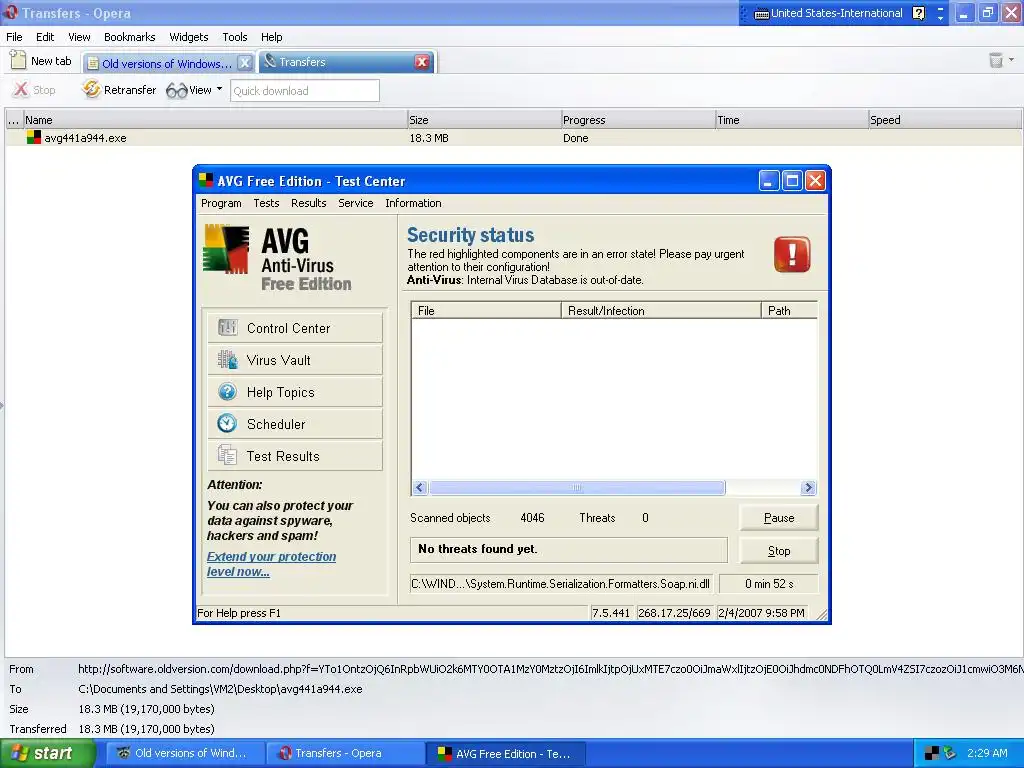Open the Windows start menu
1024x768 pixels.
click(x=48, y=754)
